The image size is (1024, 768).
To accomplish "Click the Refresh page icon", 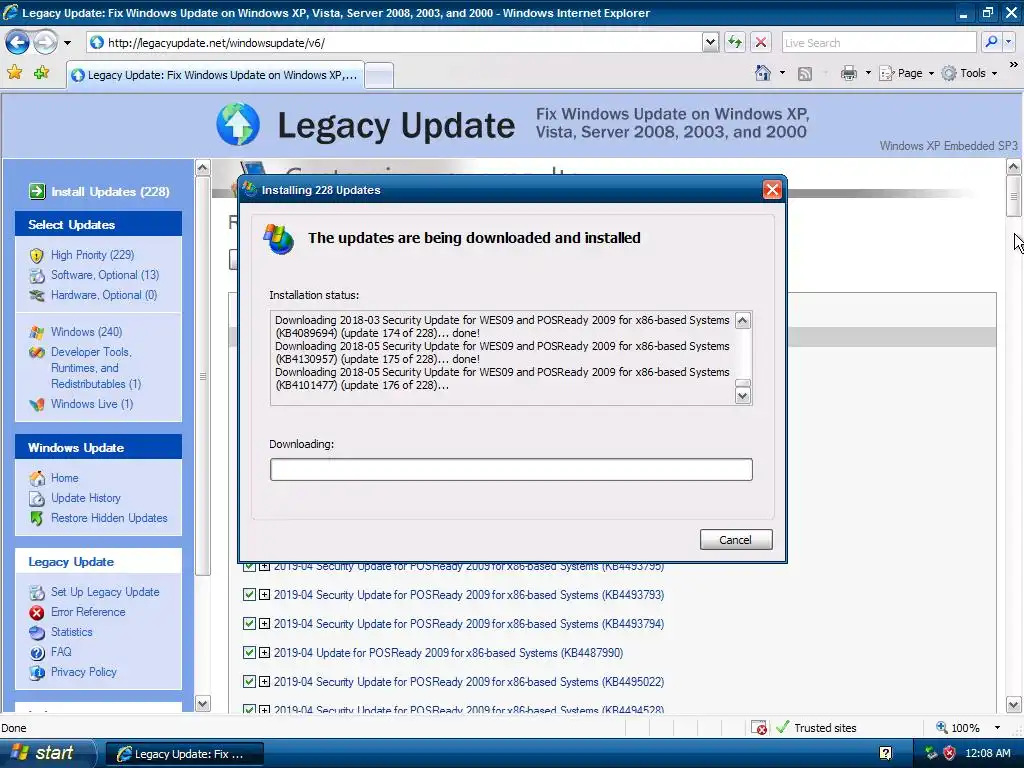I will point(735,42).
